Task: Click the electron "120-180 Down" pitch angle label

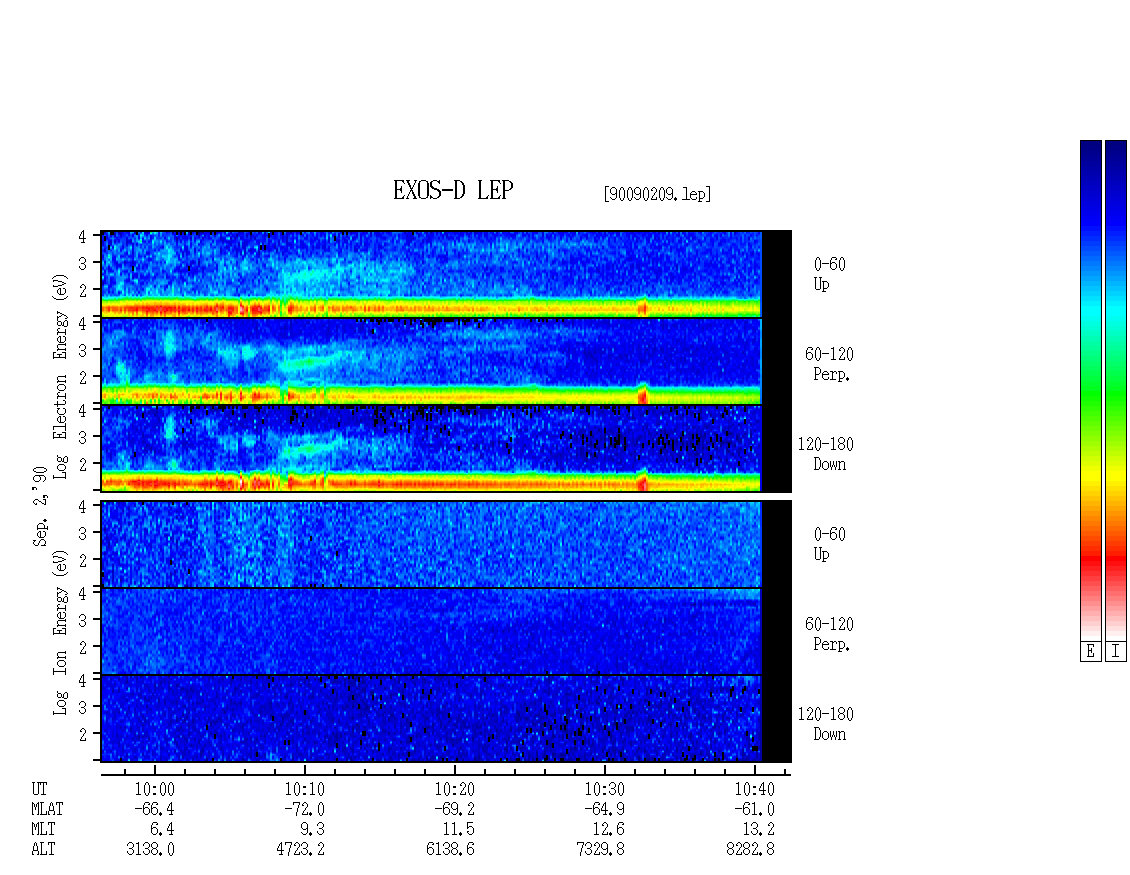Action: [x=825, y=454]
